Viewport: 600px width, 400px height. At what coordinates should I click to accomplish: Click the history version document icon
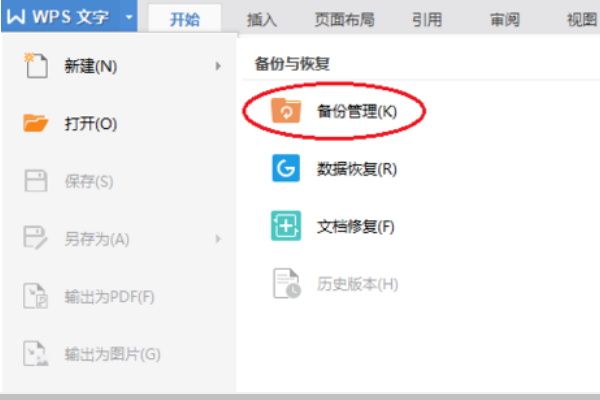pos(287,283)
